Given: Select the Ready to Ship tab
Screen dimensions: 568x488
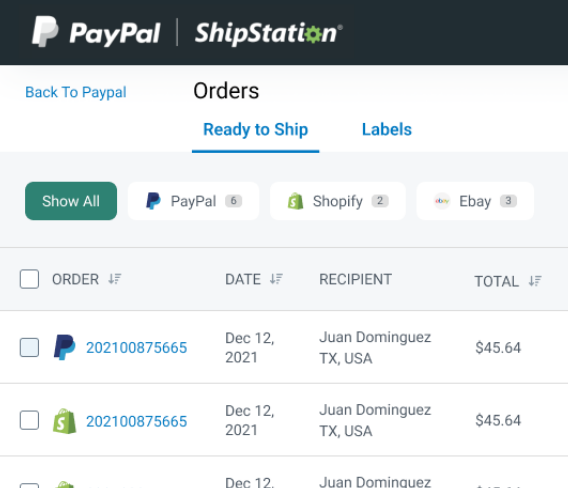Looking at the screenshot, I should [x=255, y=129].
